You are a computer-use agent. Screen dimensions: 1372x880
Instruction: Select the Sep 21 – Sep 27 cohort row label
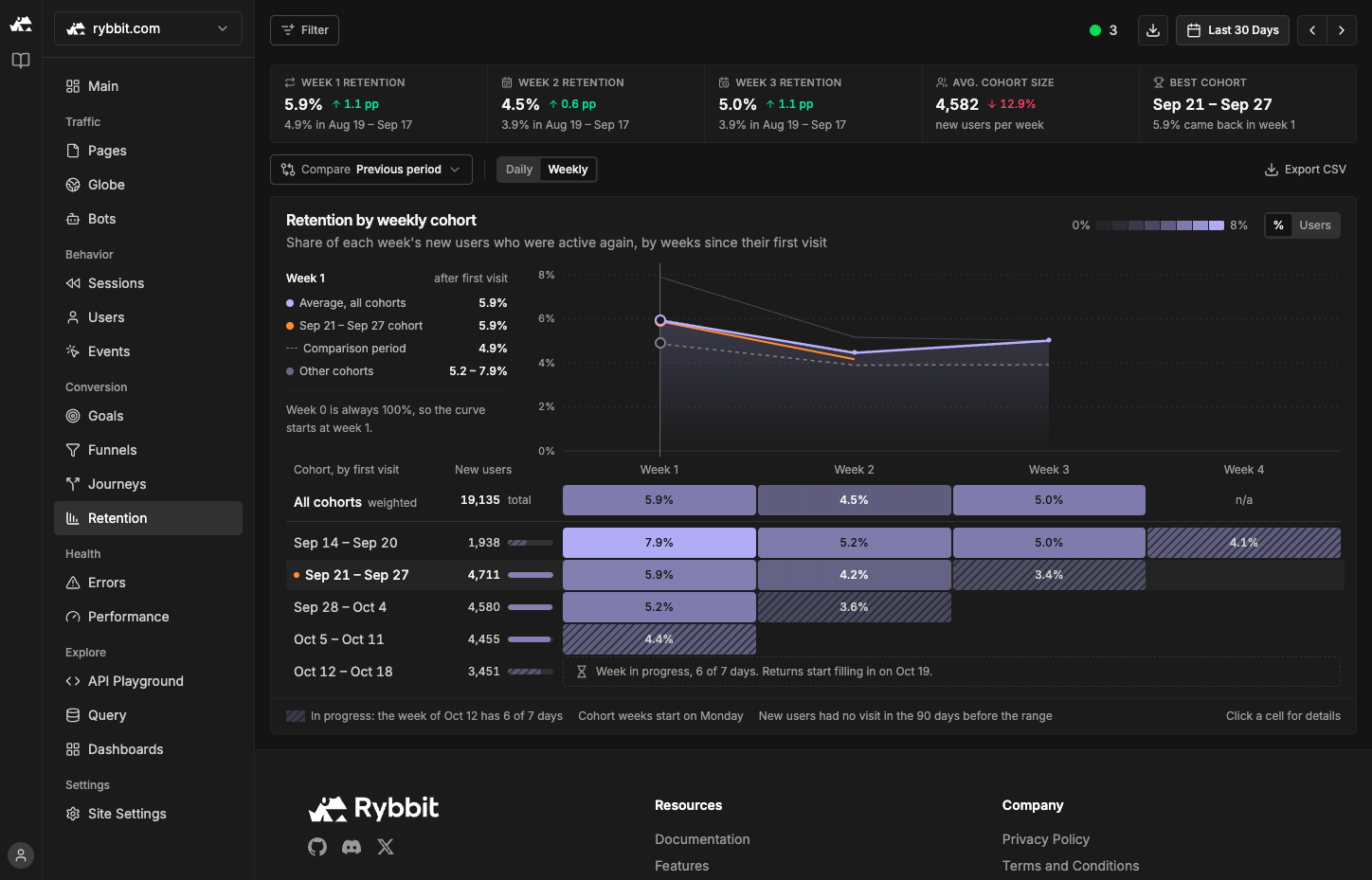pyautogui.click(x=356, y=575)
